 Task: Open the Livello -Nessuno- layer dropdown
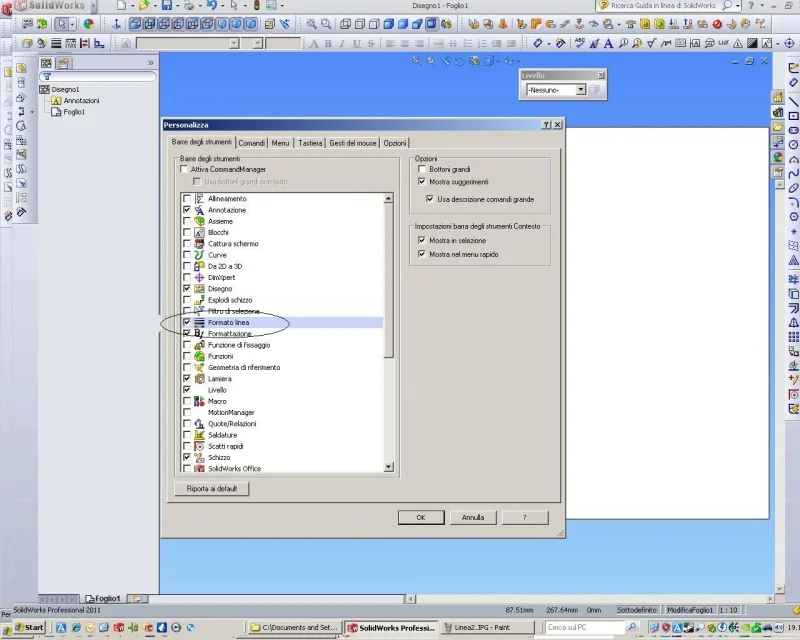coord(581,90)
